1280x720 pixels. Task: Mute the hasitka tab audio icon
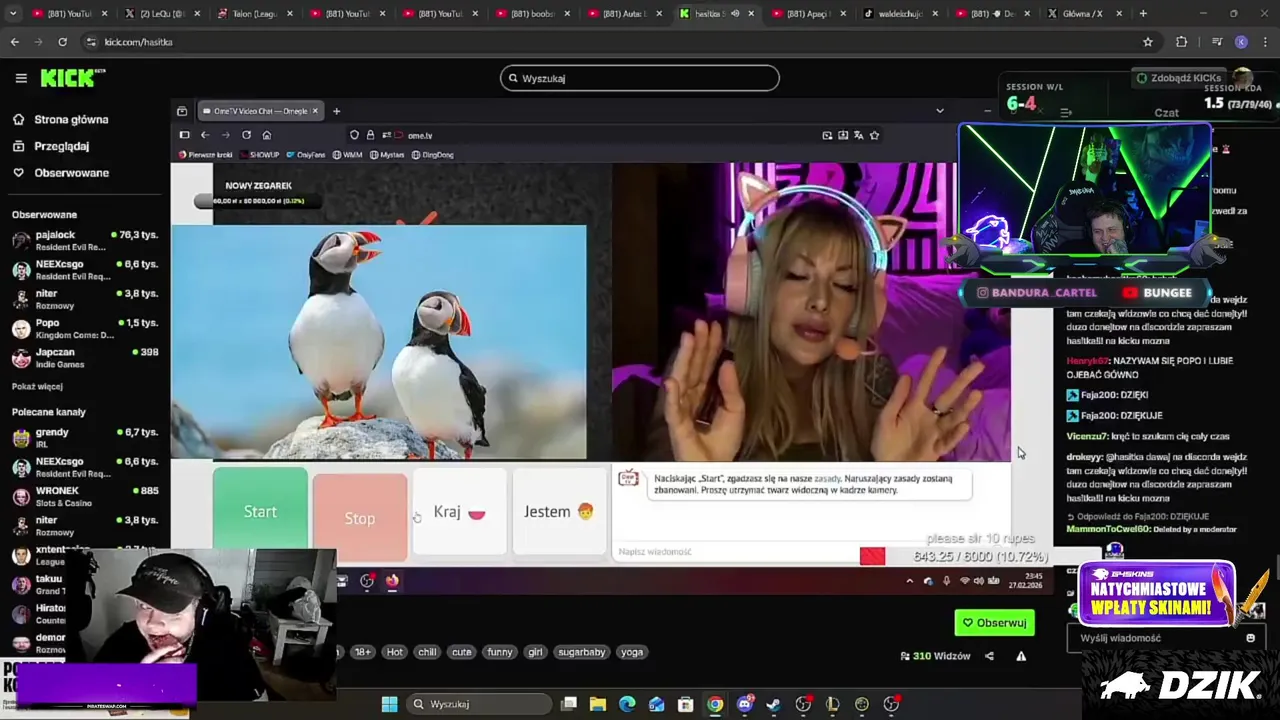(x=735, y=14)
